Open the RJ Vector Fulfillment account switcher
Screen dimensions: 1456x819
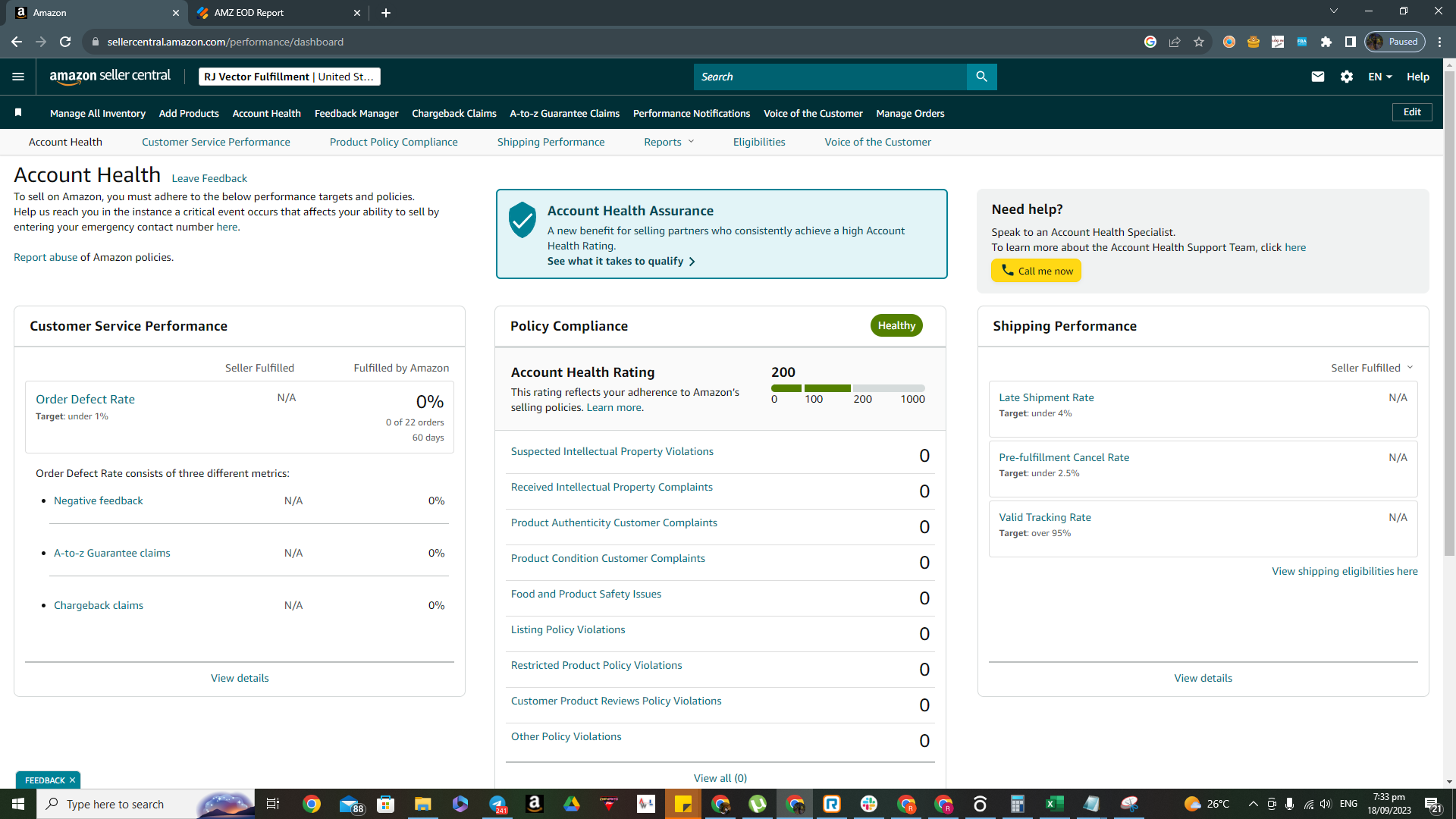(x=289, y=77)
